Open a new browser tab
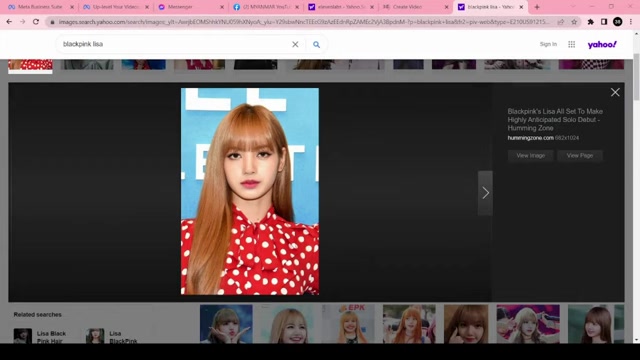640x360 pixels. click(537, 7)
